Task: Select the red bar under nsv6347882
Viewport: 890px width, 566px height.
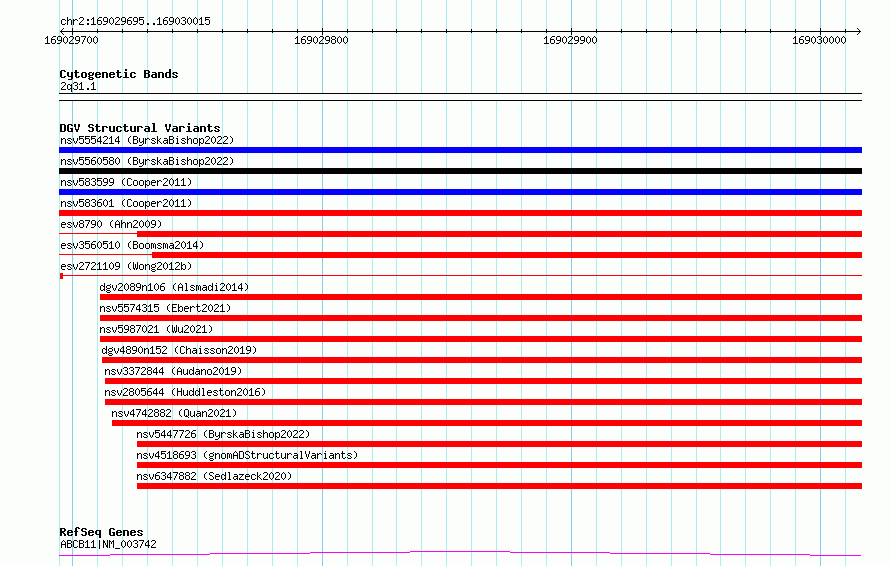Action: (x=499, y=486)
